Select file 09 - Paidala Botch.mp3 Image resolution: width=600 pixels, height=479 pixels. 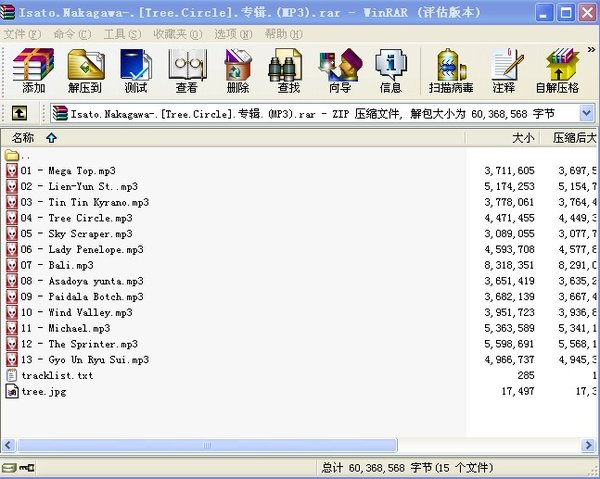tap(82, 297)
